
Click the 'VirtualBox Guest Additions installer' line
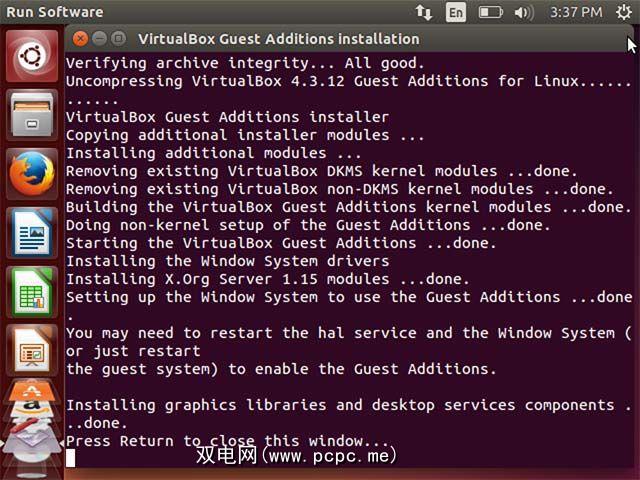(x=227, y=117)
